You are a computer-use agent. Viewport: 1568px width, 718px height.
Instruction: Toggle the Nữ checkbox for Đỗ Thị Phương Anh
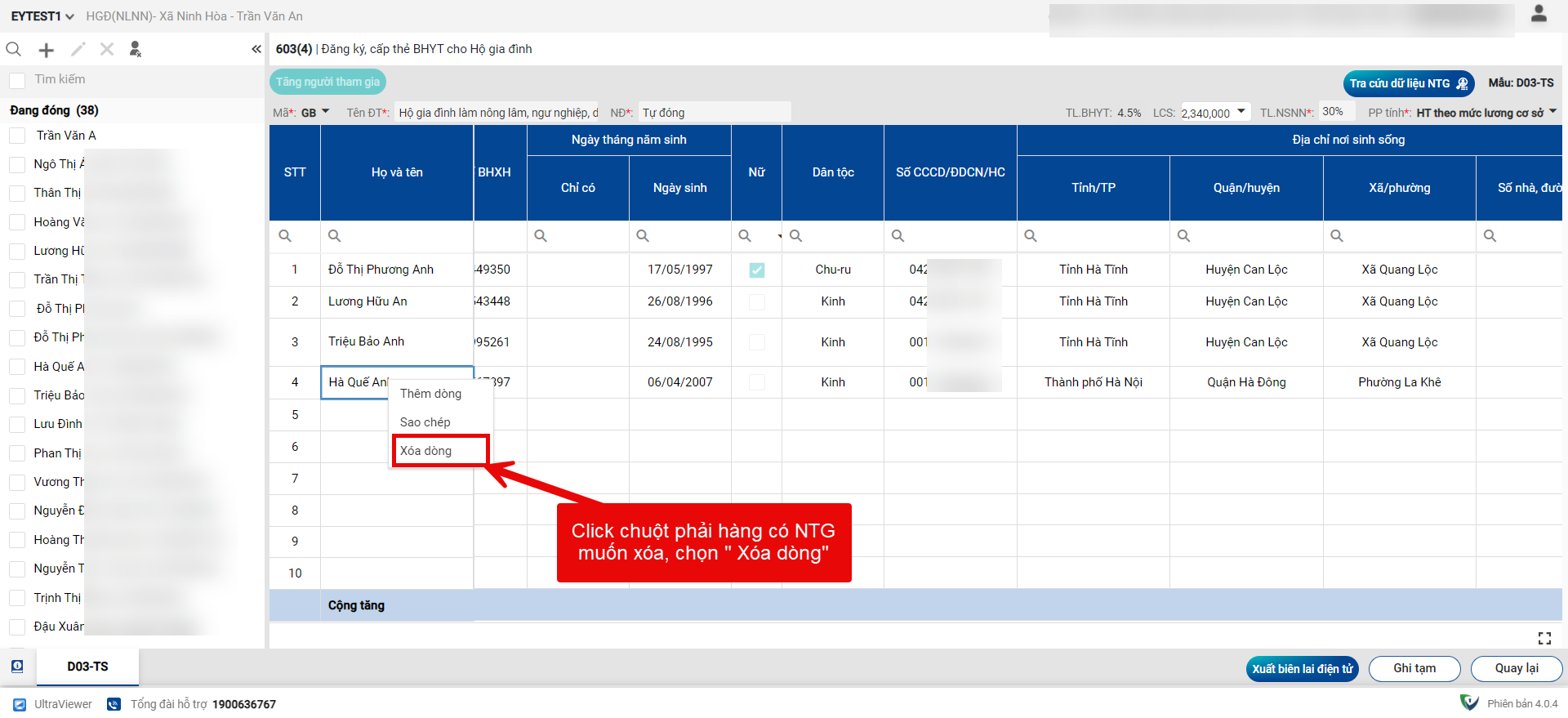tap(757, 270)
